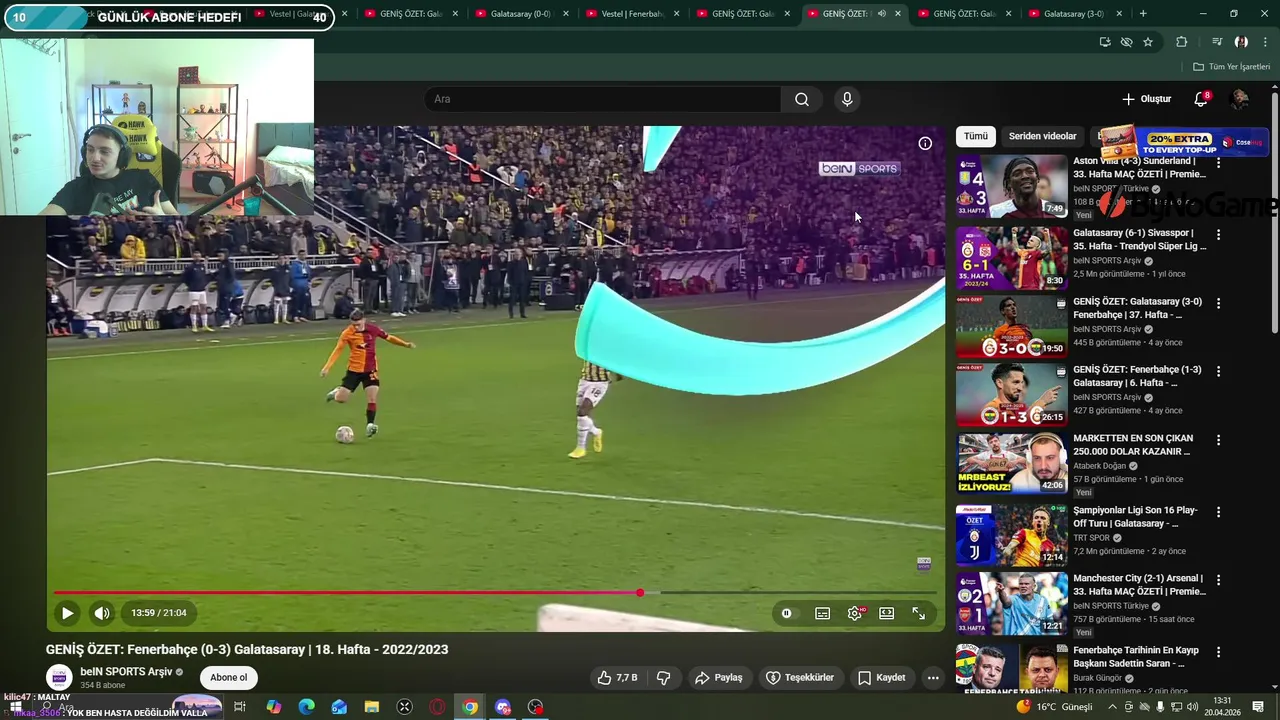Bookmark this page with star icon
The image size is (1280, 720).
point(1148,42)
